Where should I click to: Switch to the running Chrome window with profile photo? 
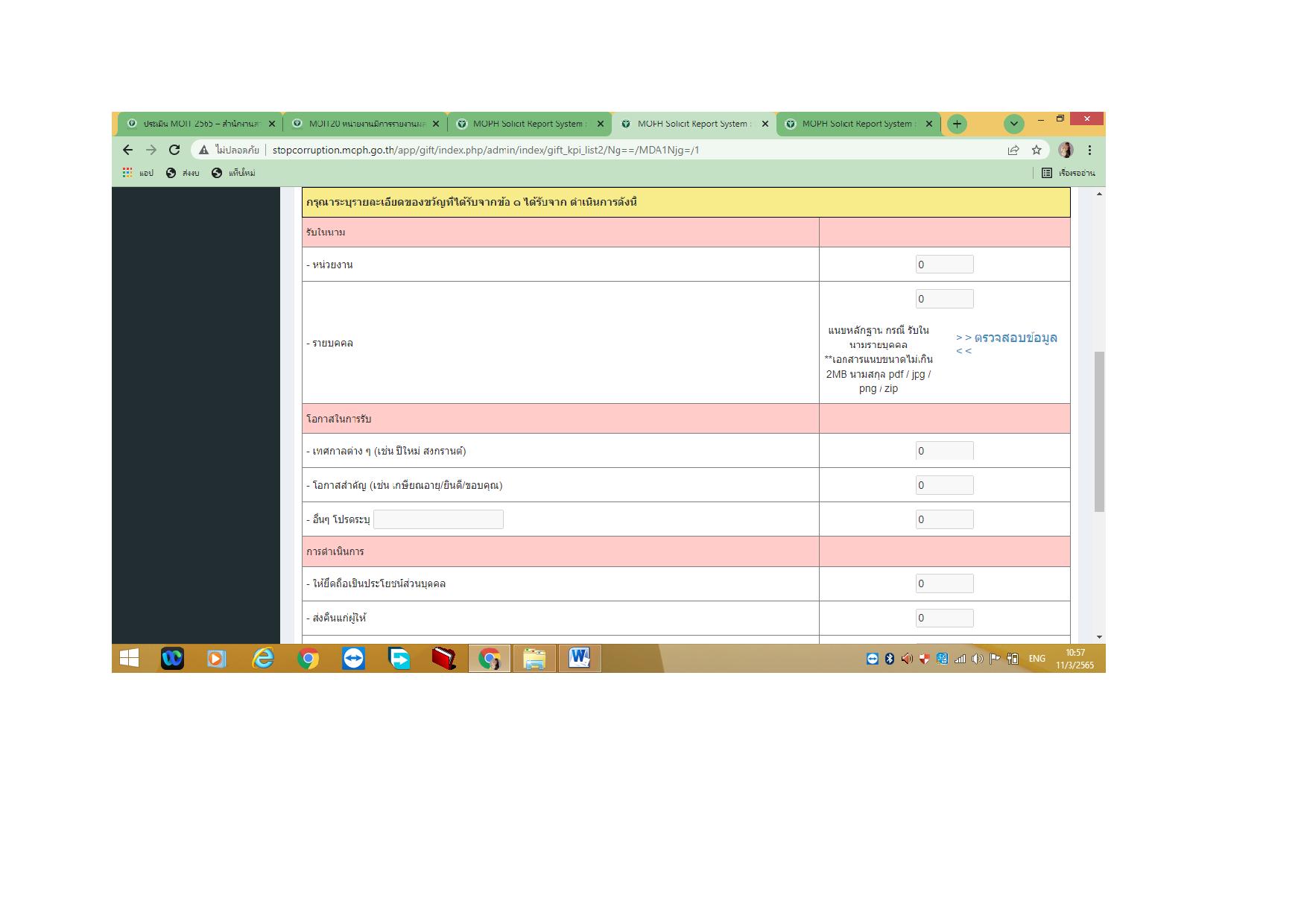coord(490,658)
